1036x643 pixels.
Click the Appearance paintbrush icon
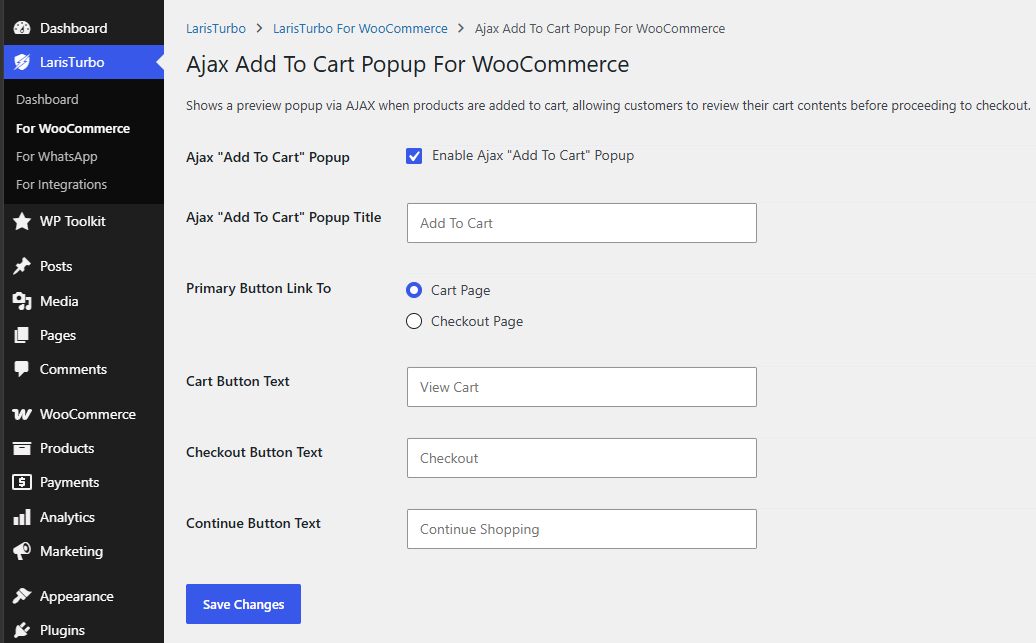pos(22,596)
